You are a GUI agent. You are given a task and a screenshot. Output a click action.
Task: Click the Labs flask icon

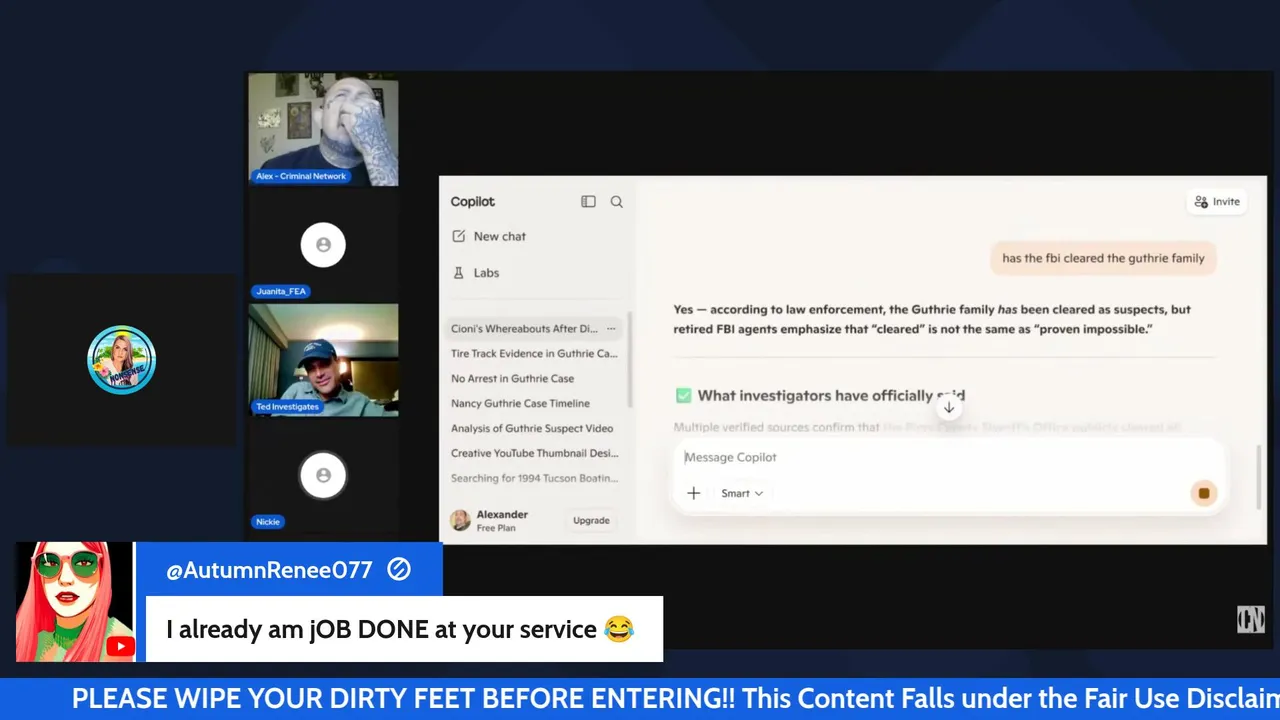tap(459, 272)
